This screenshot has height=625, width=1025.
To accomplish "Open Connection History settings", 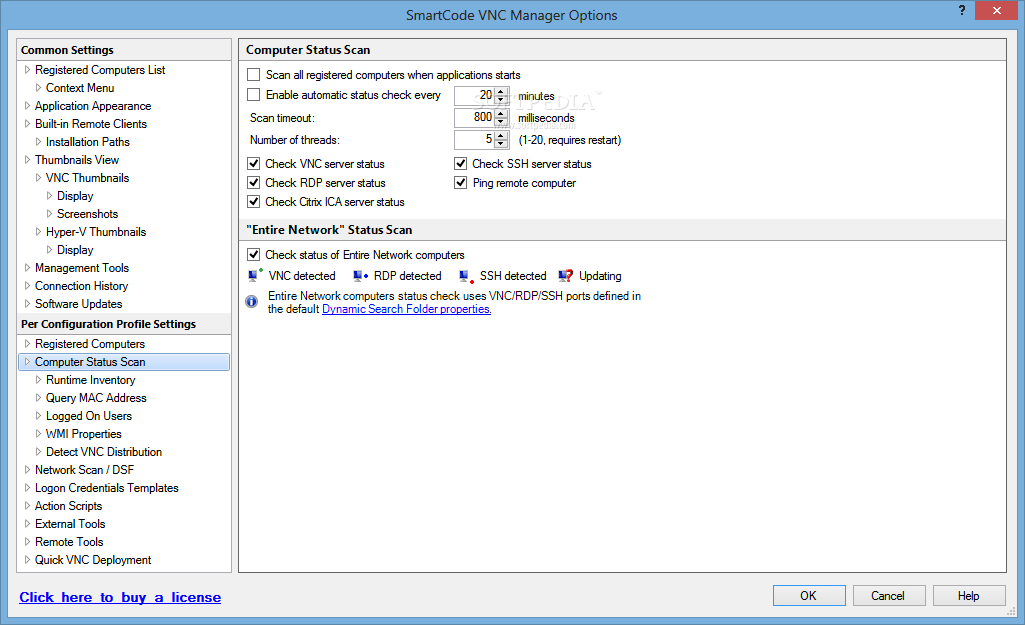I will [x=82, y=286].
